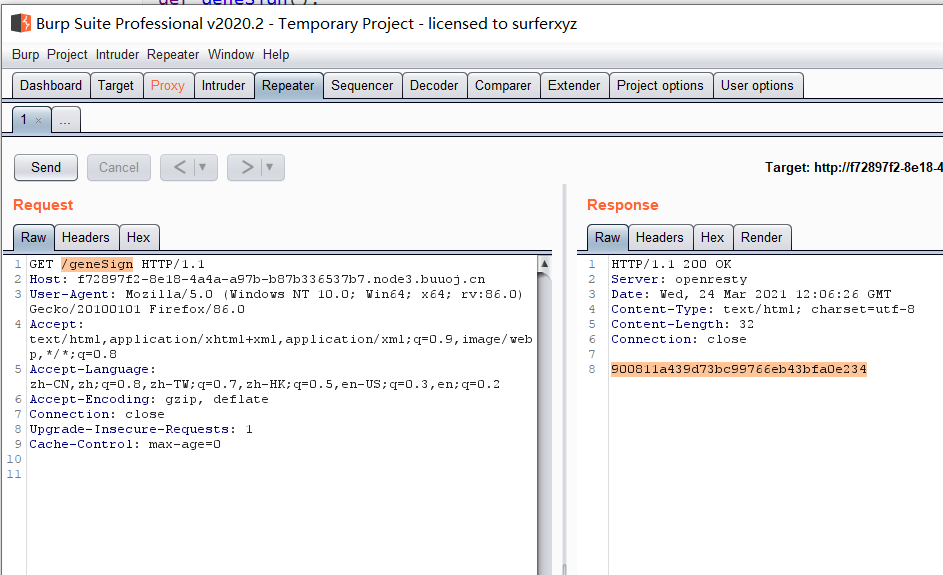Screen dimensions: 943x575
Task: Go forward to the next request in history
Action: coord(247,167)
